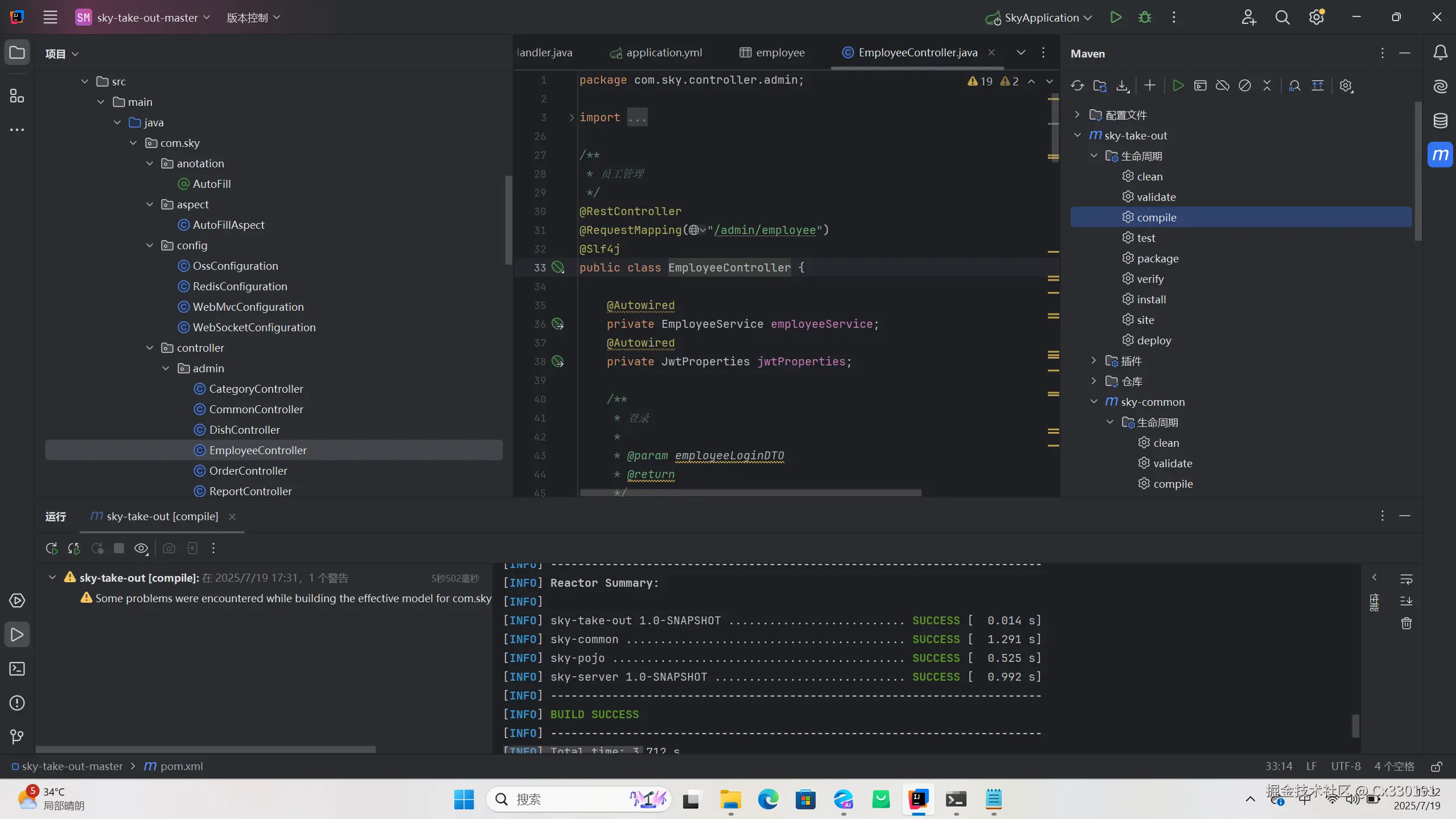The height and width of the screenshot is (819, 1456).
Task: Expand the 插件 node in Maven tree
Action: click(1093, 360)
